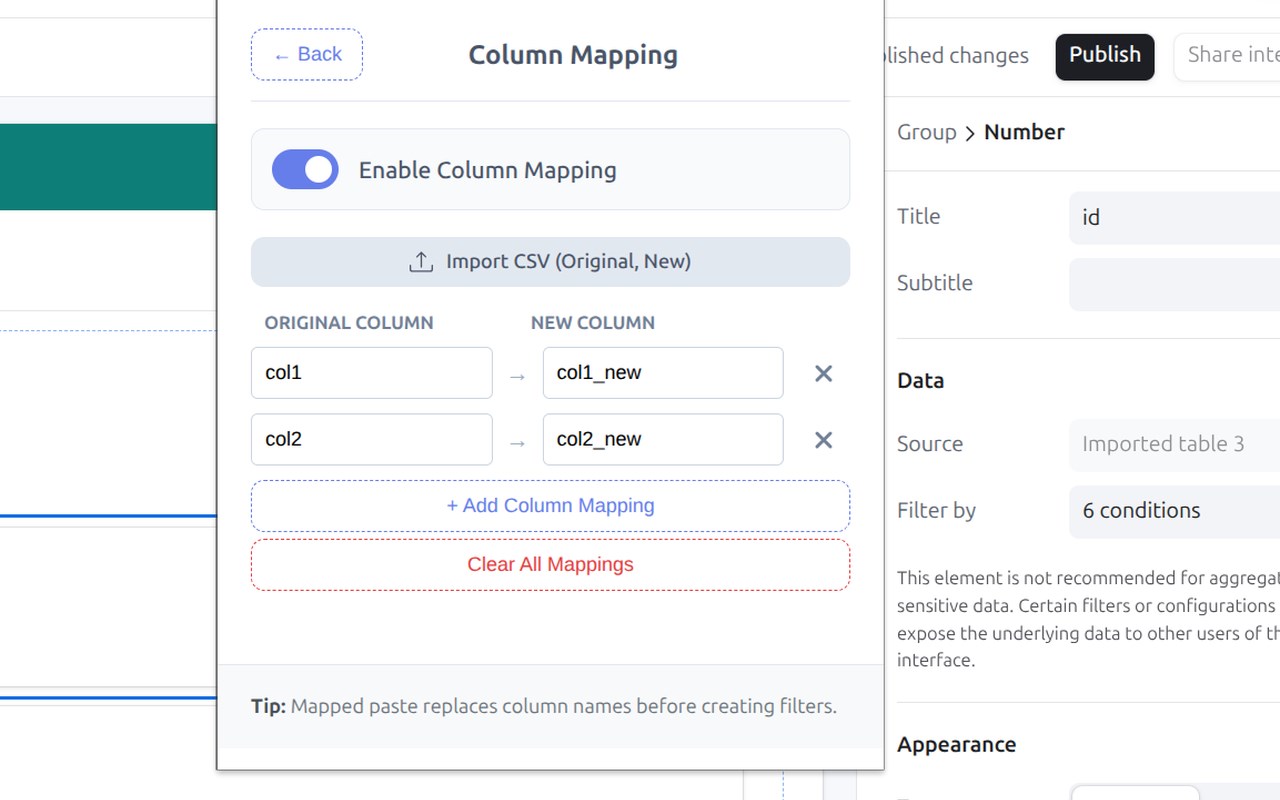Edit the new column field col2_new
This screenshot has height=800, width=1280.
(x=663, y=439)
